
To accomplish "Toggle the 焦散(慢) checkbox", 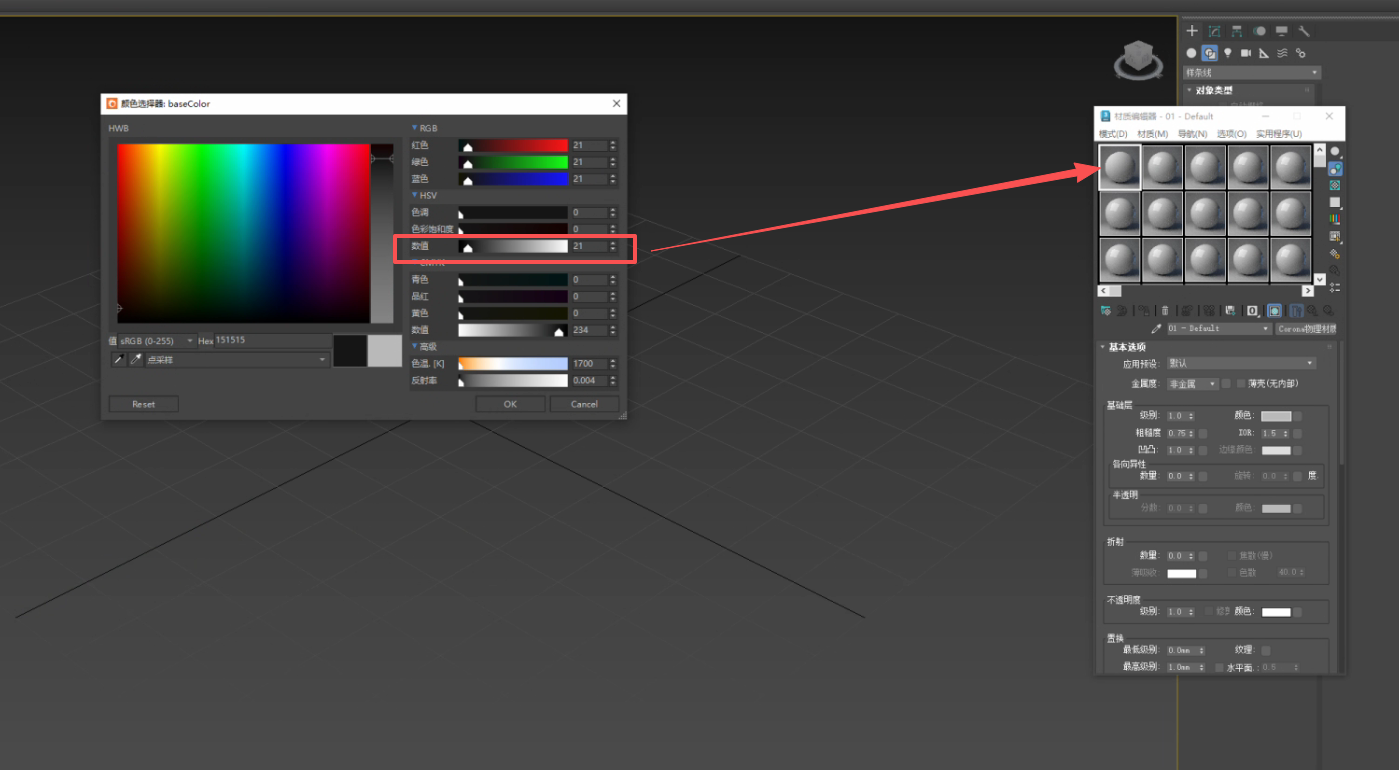I will tap(1232, 556).
